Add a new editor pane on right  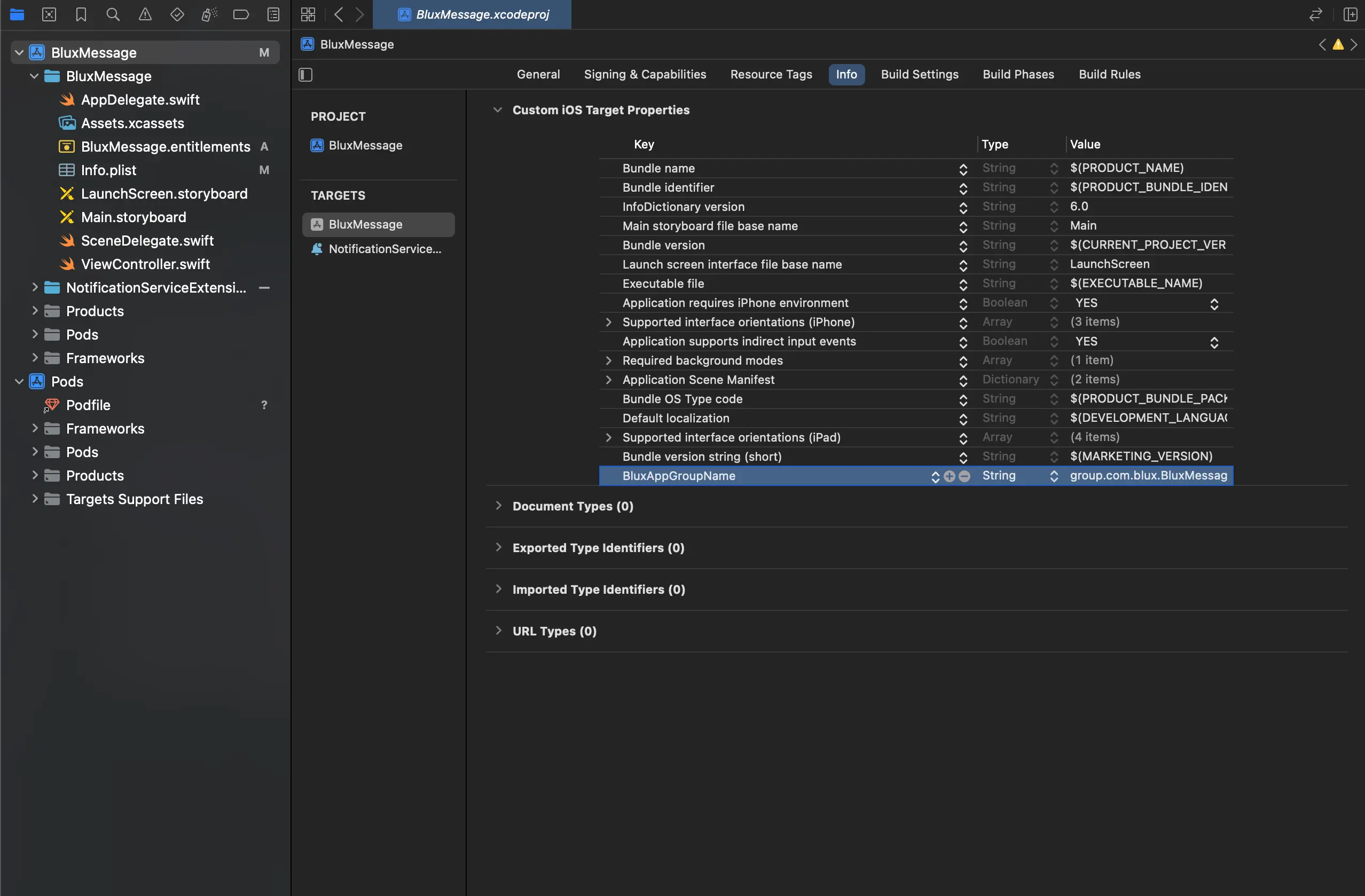(1350, 14)
